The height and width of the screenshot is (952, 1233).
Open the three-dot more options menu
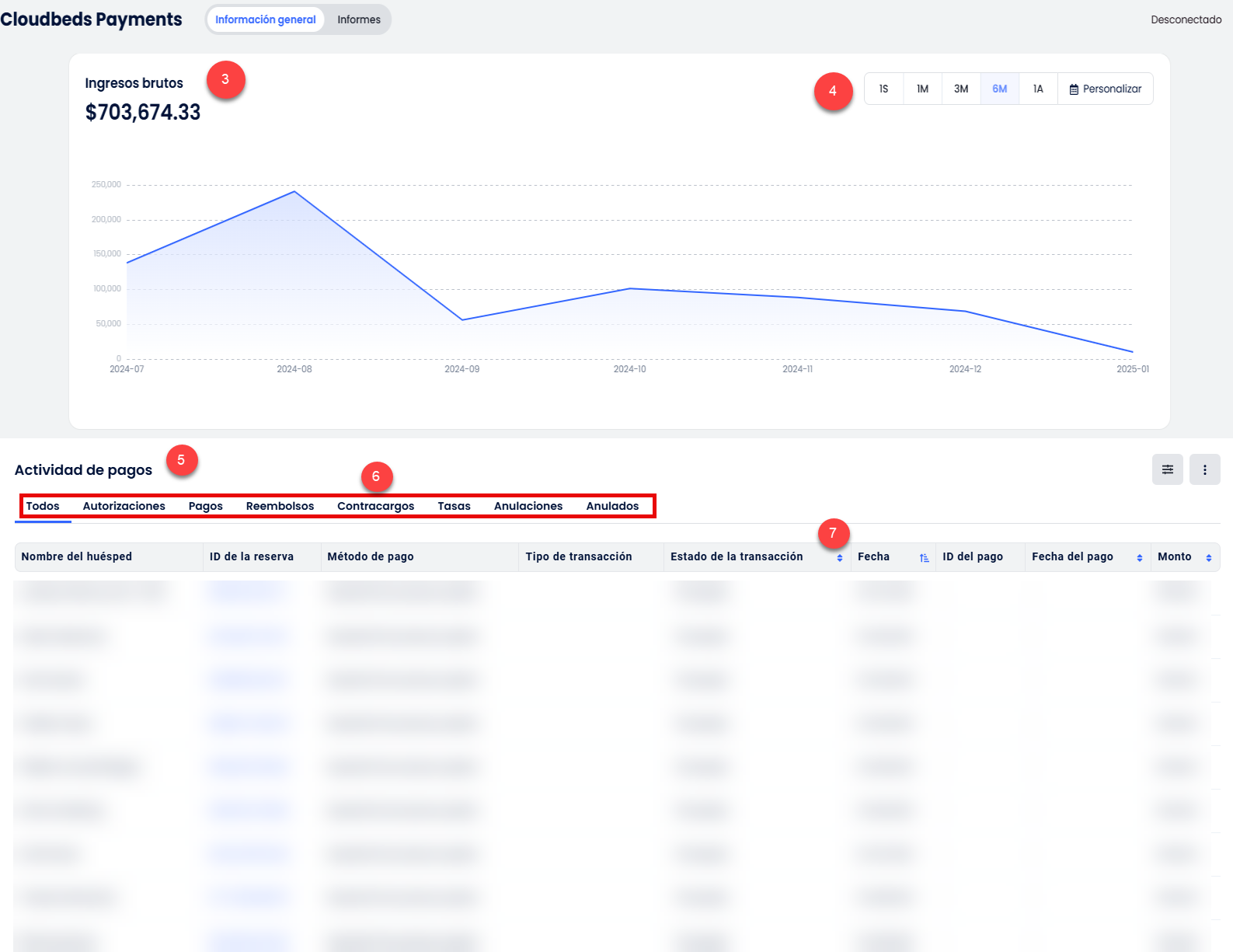[1204, 469]
